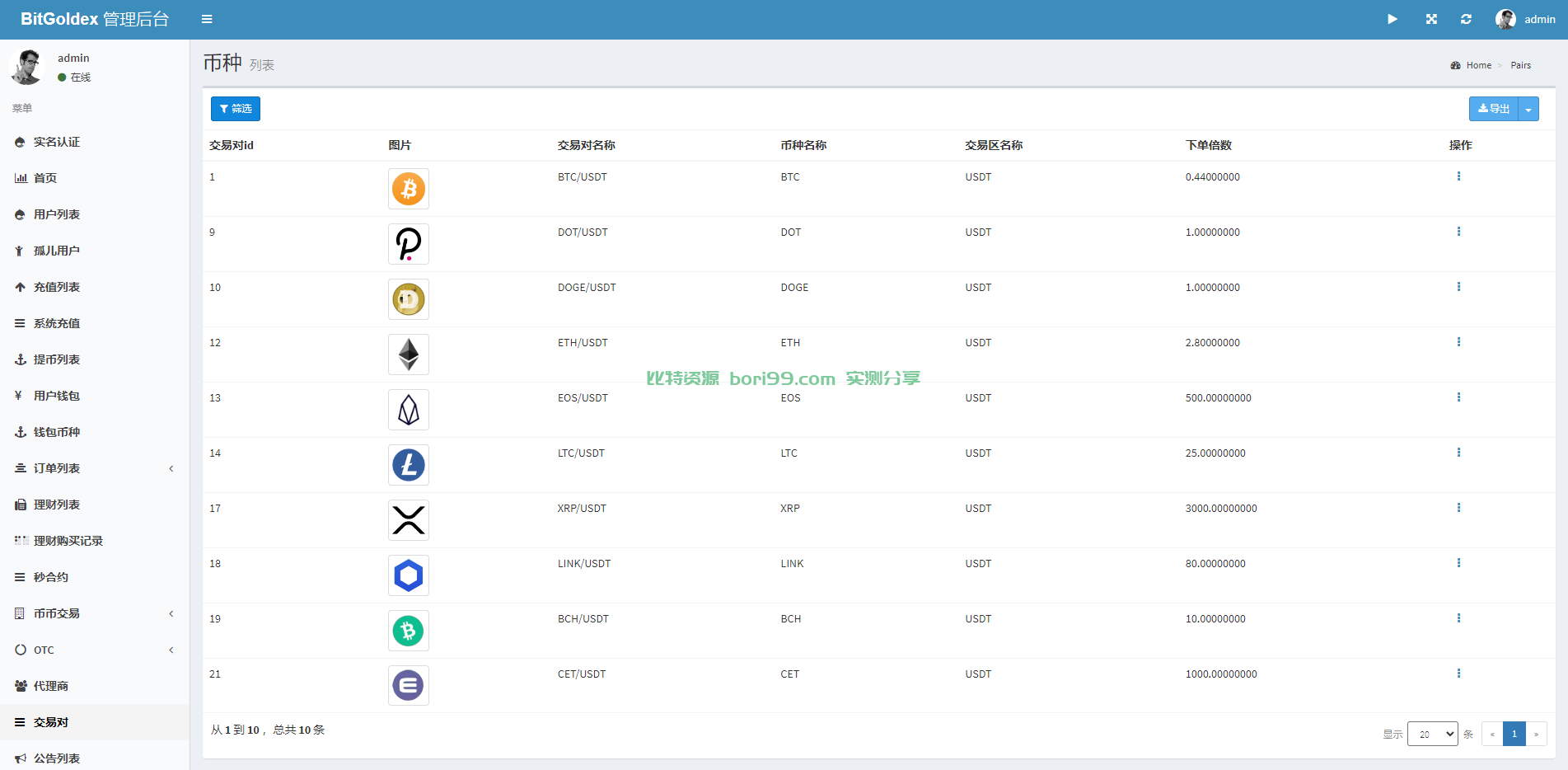The image size is (1568, 770).
Task: Open the 筛选 filter button
Action: [x=236, y=109]
